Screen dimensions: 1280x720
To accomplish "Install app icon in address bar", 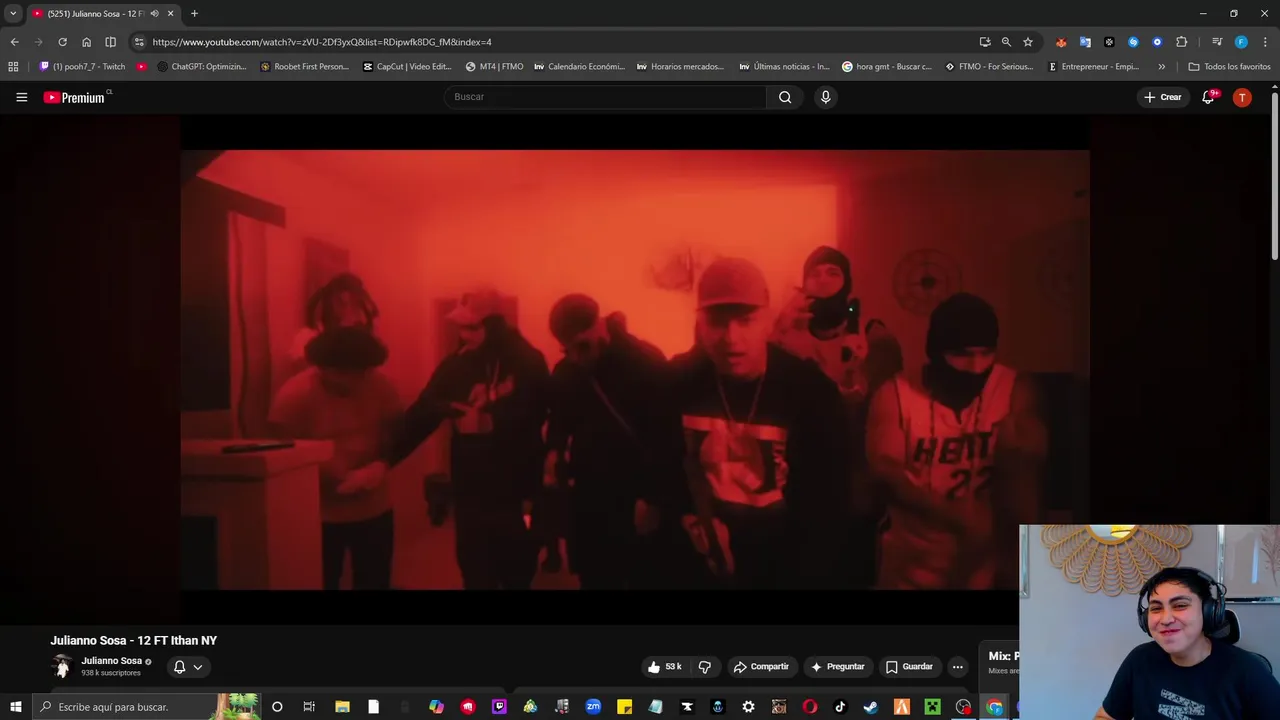I will [x=985, y=42].
